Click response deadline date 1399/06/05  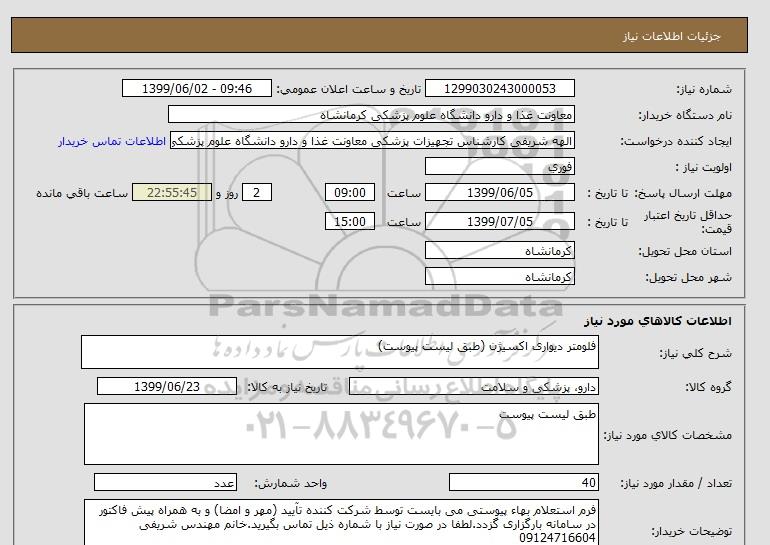click(x=499, y=192)
